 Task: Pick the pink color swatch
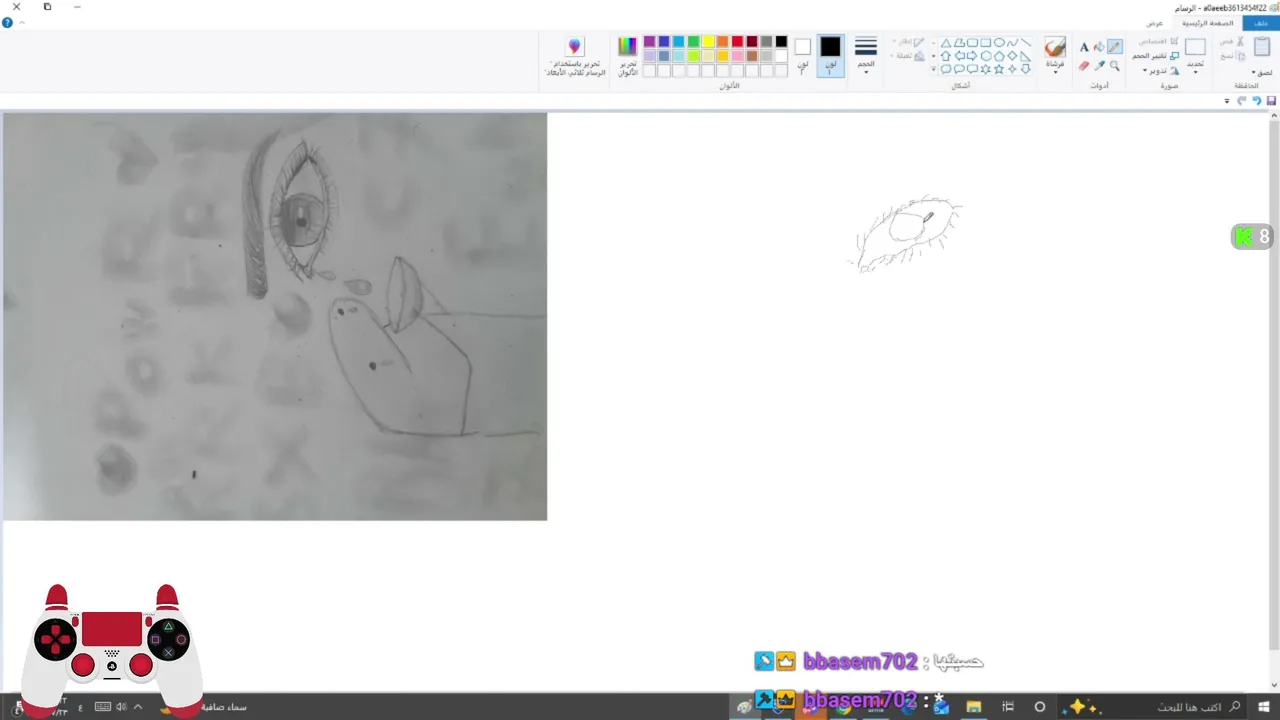coord(737,56)
